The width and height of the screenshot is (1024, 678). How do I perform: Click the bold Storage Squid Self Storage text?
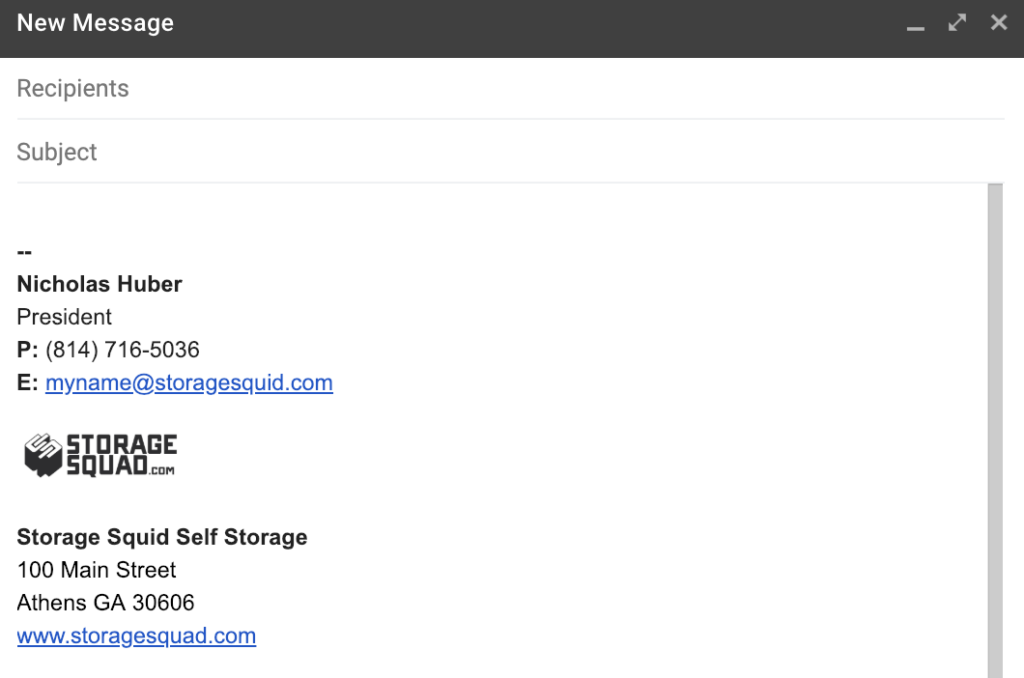coord(162,538)
